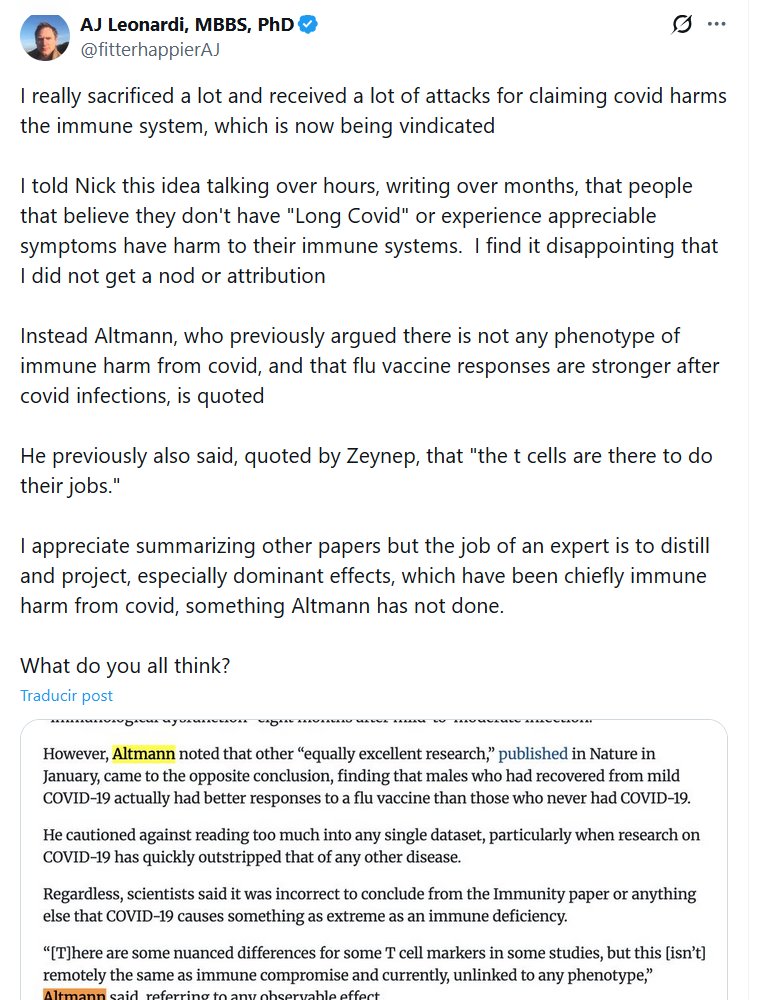Click the yellow-highlighted 'Altmann' word
Viewport: 758px width, 1000px height.
(x=143, y=754)
